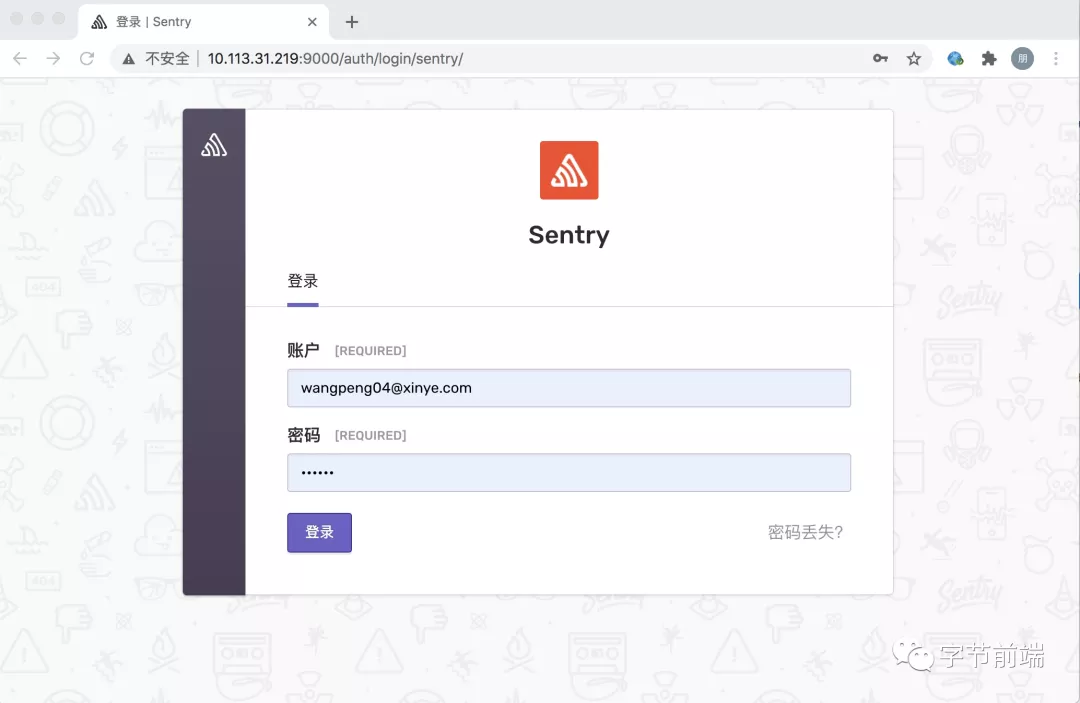
Task: Click the password key icon in address bar
Action: coord(880,58)
